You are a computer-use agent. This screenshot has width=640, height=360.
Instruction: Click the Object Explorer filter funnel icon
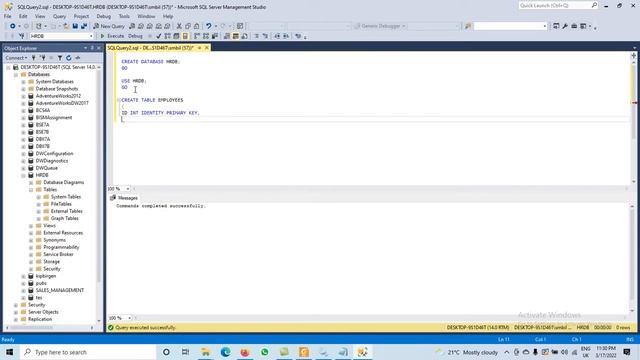[60, 58]
